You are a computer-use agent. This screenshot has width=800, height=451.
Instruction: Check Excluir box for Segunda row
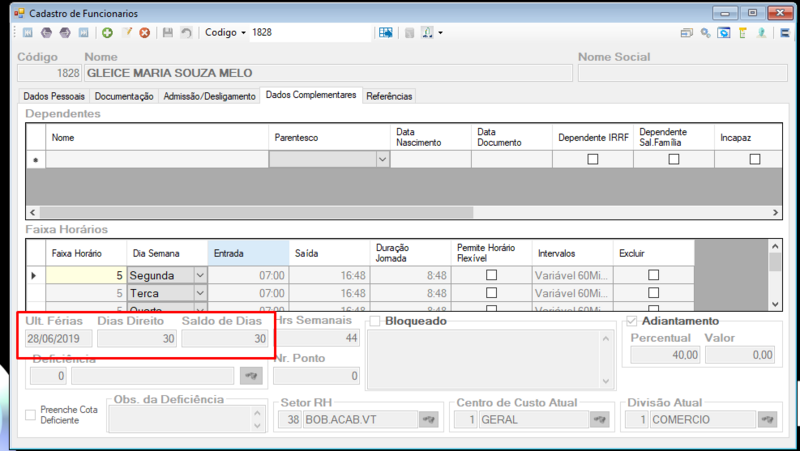pos(654,275)
